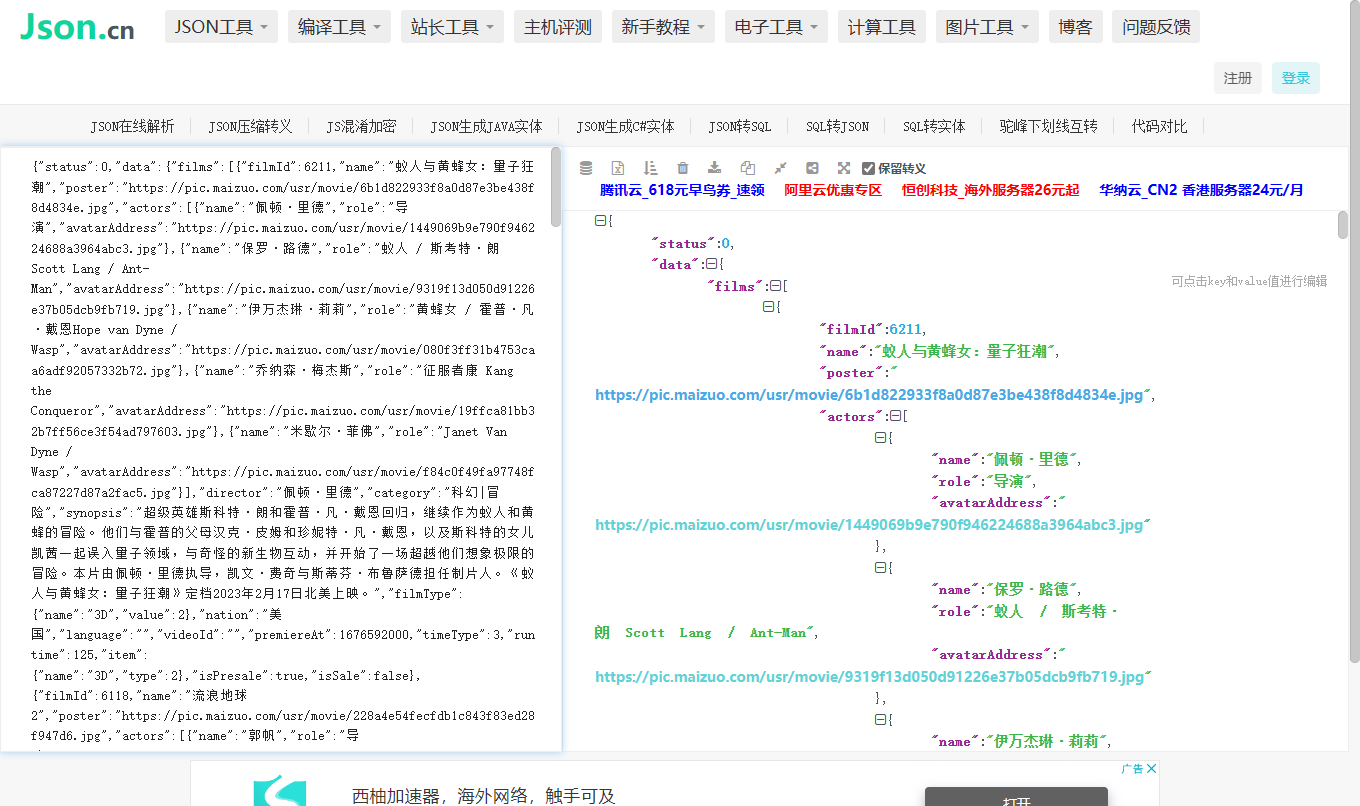Click the sort JSON keys icon

(x=650, y=168)
